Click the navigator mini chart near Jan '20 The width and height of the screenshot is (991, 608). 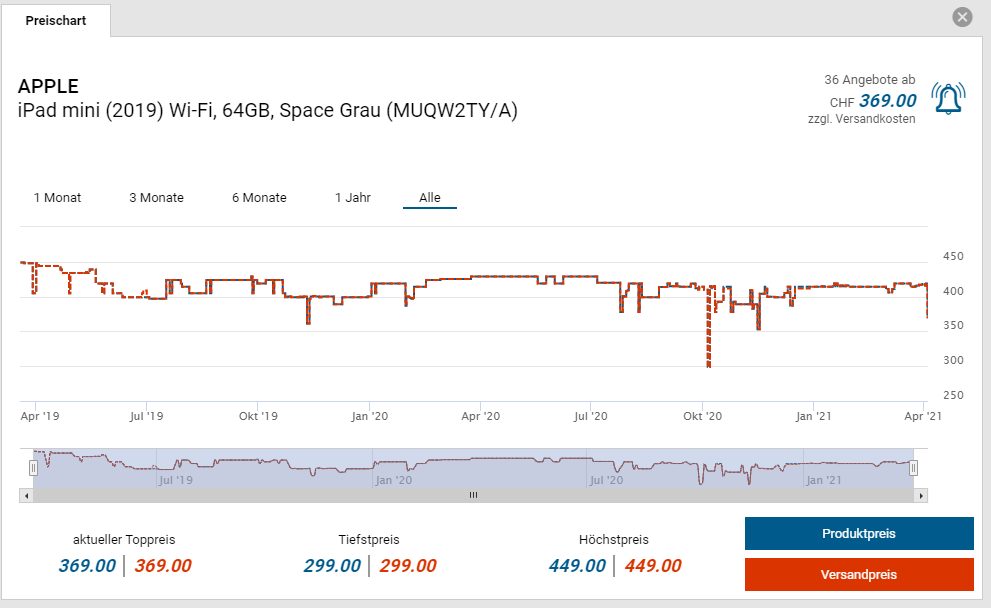393,465
